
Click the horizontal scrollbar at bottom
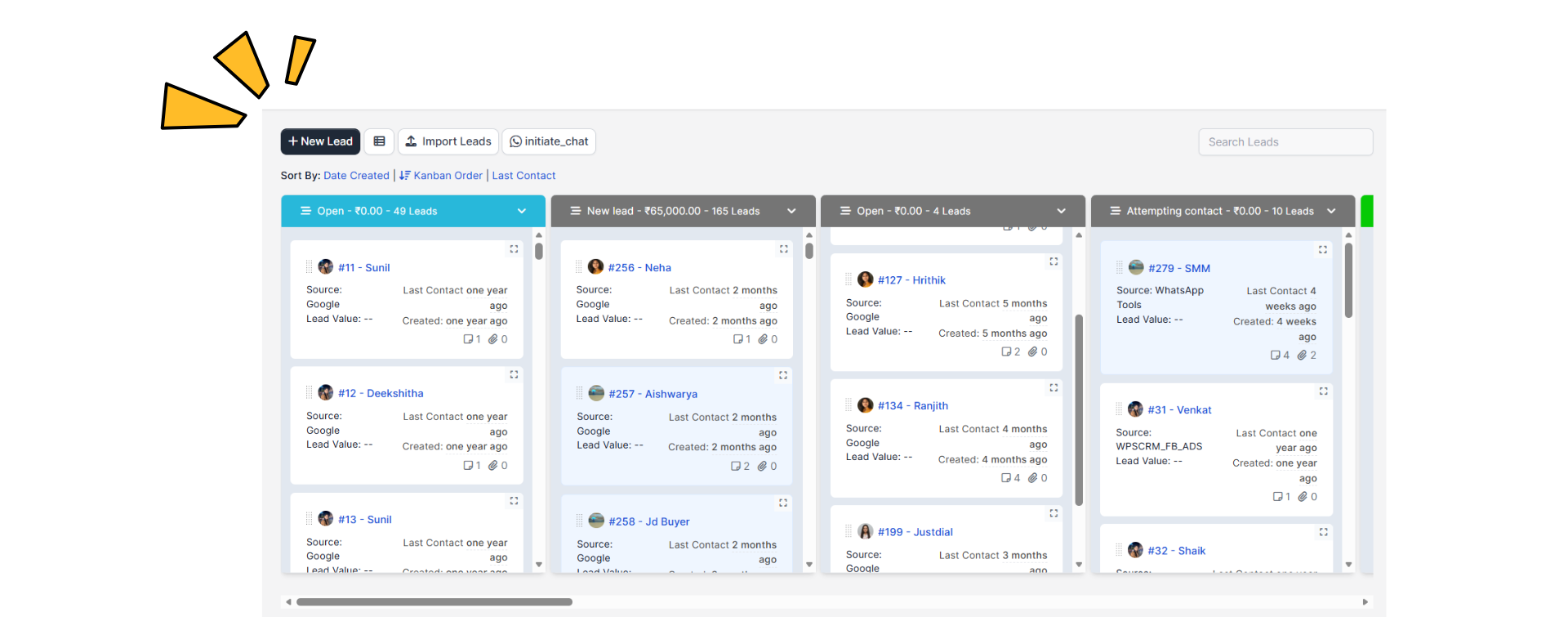[434, 602]
